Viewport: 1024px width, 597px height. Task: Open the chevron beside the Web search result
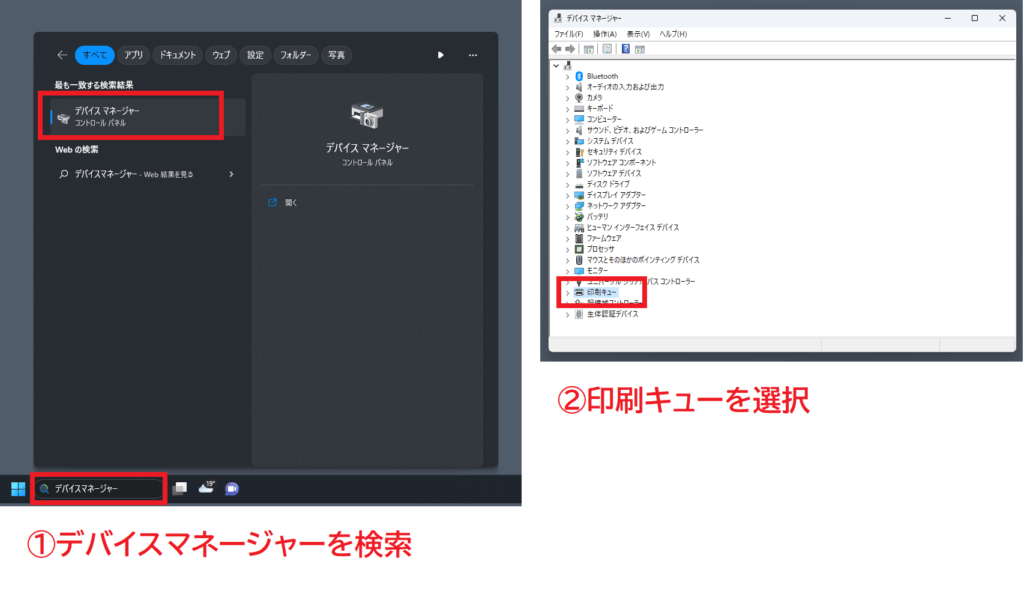(x=231, y=174)
